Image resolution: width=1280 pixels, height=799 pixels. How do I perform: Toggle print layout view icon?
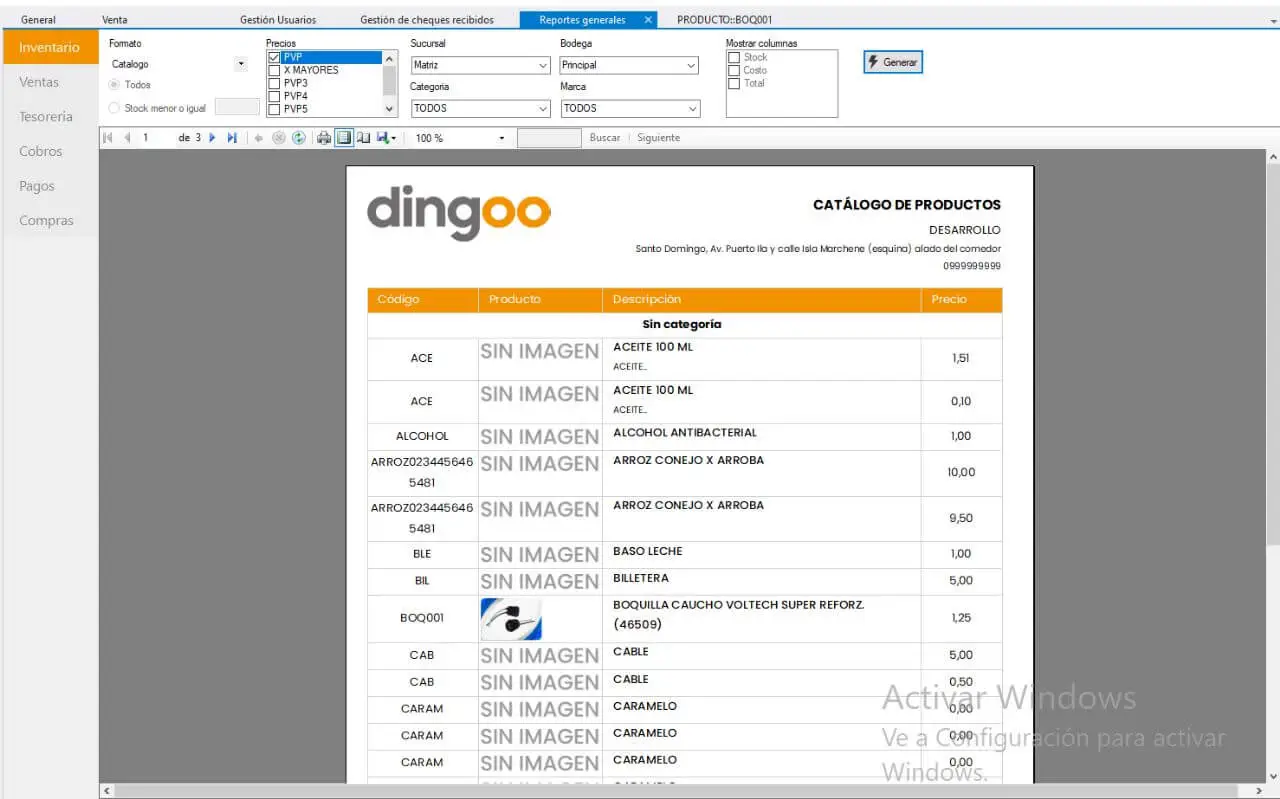pyautogui.click(x=344, y=138)
